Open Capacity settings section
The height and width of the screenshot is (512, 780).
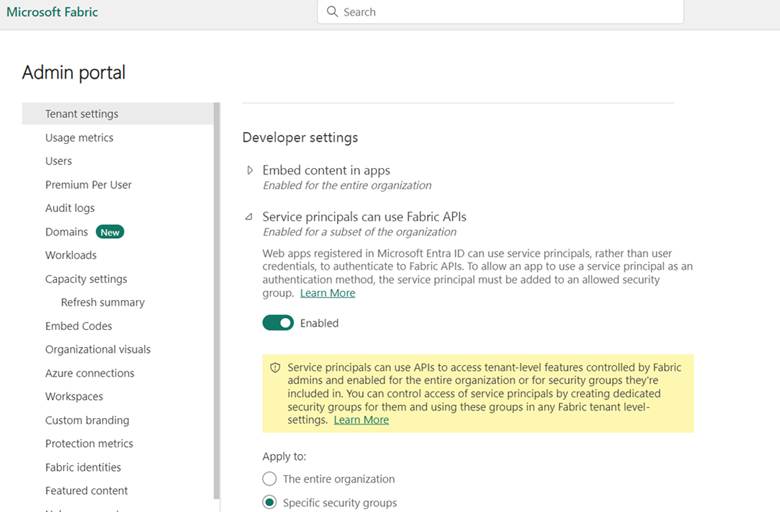[x=86, y=279]
